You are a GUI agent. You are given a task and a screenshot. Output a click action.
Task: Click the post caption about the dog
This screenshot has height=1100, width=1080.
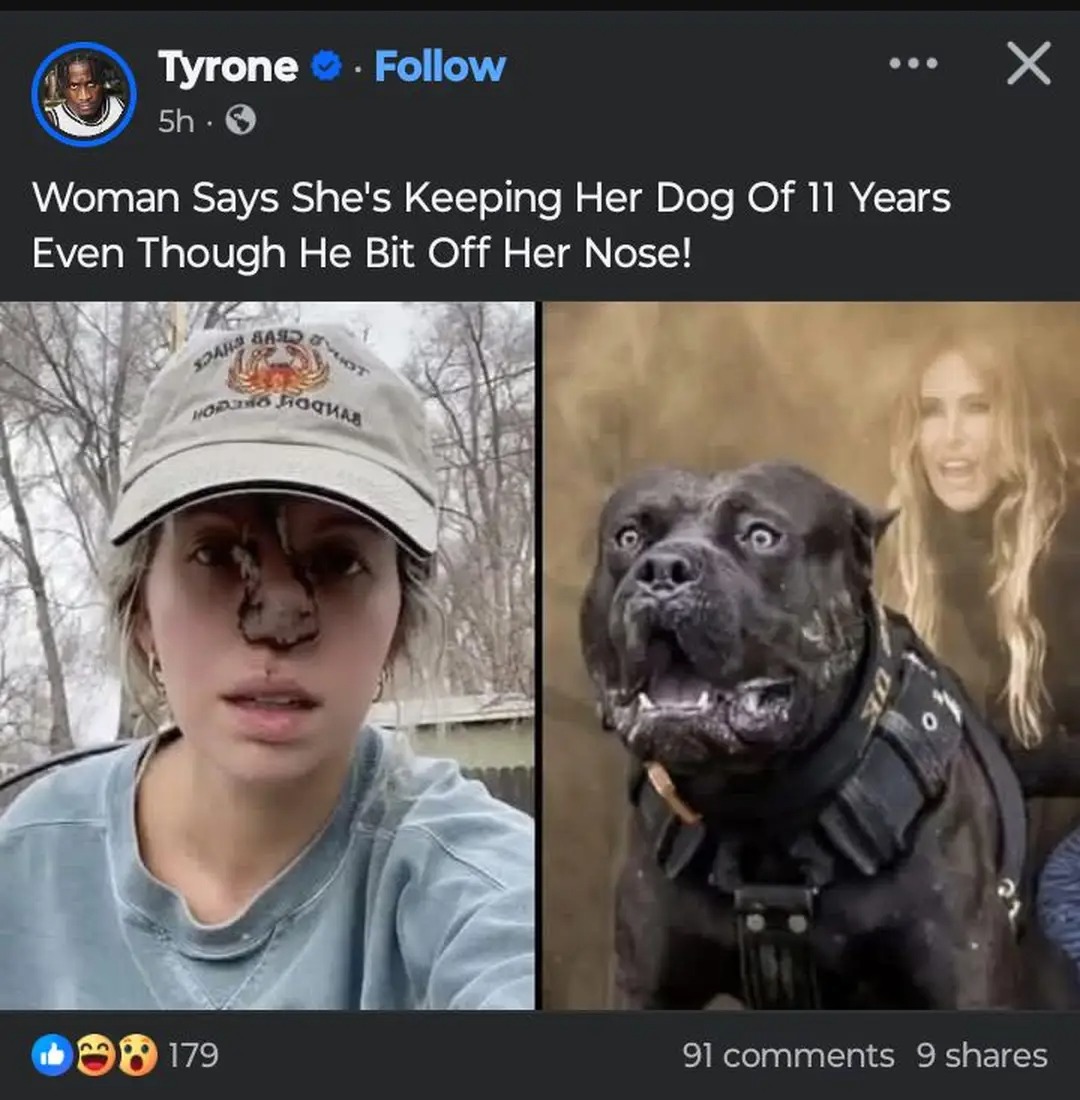[491, 224]
